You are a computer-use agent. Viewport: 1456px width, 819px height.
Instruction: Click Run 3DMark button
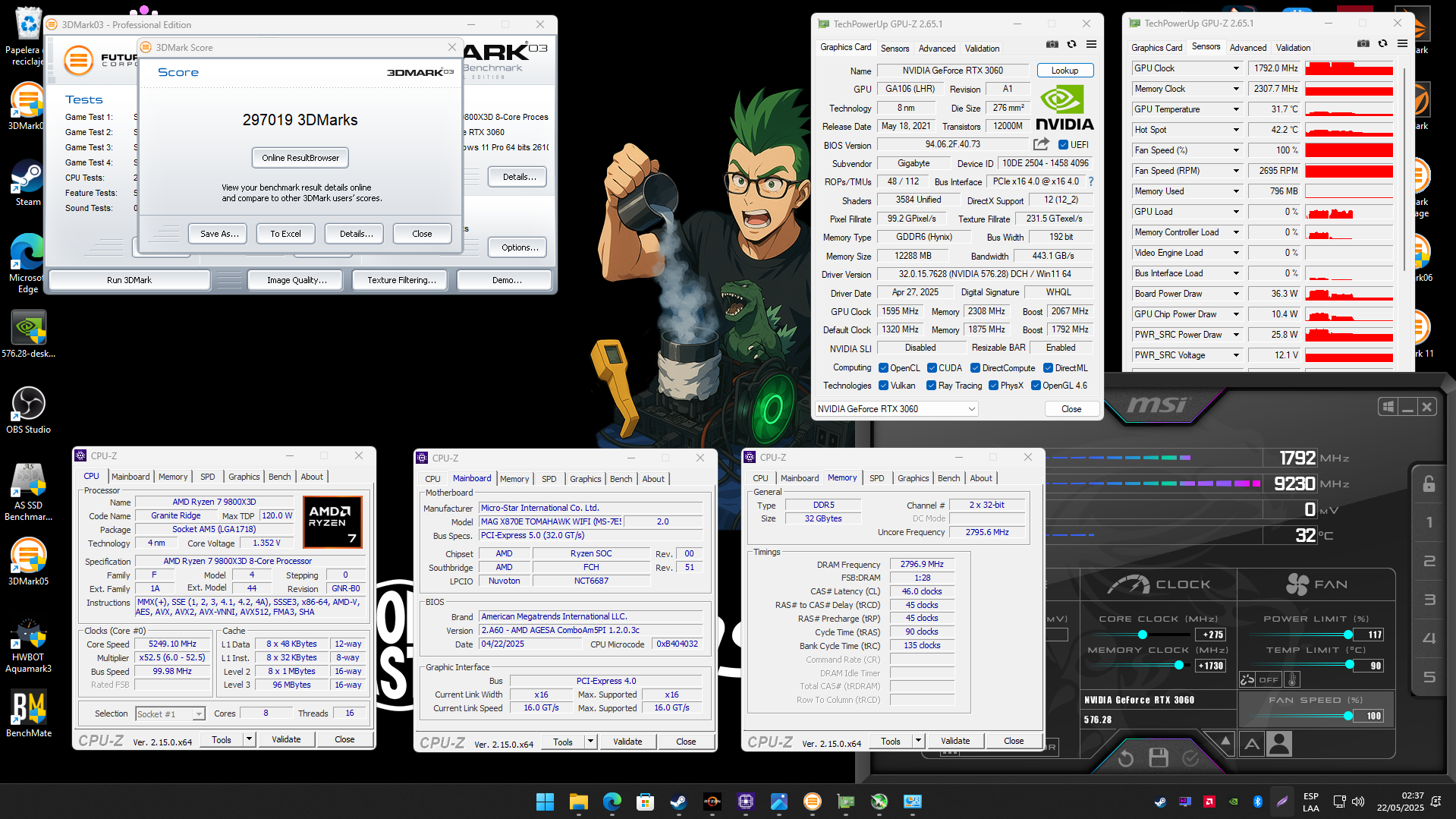129,280
